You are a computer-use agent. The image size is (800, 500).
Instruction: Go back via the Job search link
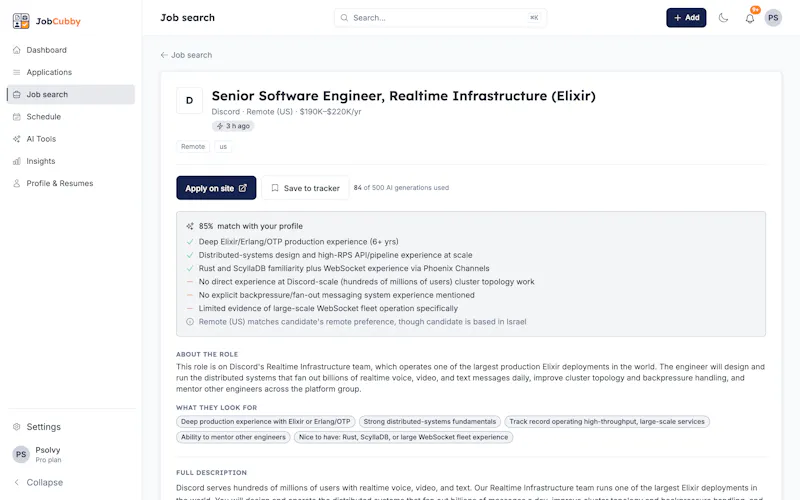pyautogui.click(x=186, y=55)
